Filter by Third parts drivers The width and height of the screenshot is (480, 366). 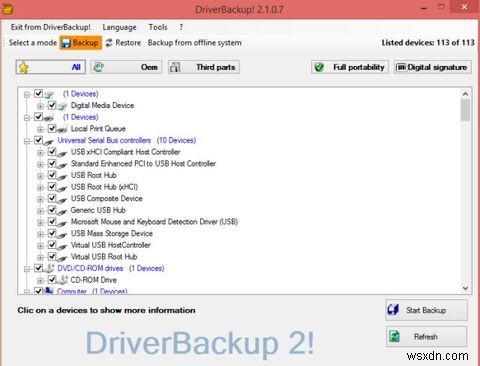coord(204,67)
